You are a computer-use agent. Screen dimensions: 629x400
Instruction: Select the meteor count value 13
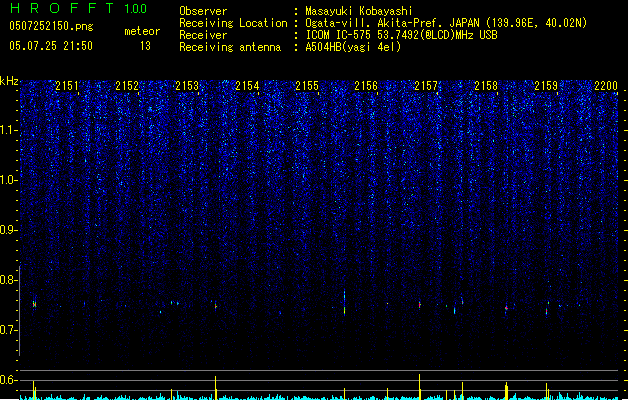click(x=145, y=46)
